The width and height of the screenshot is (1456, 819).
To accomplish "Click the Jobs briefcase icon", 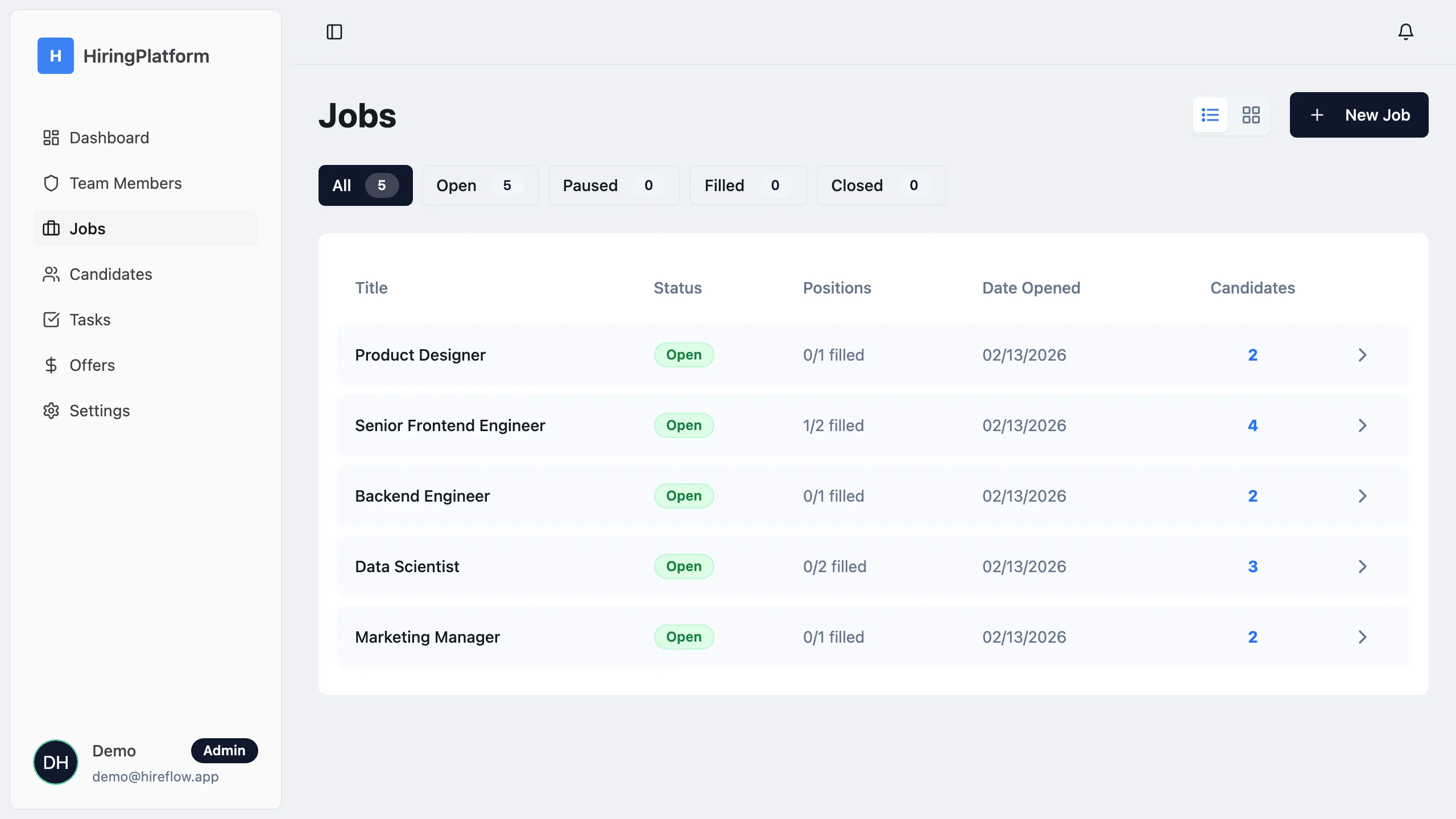I will point(51,228).
